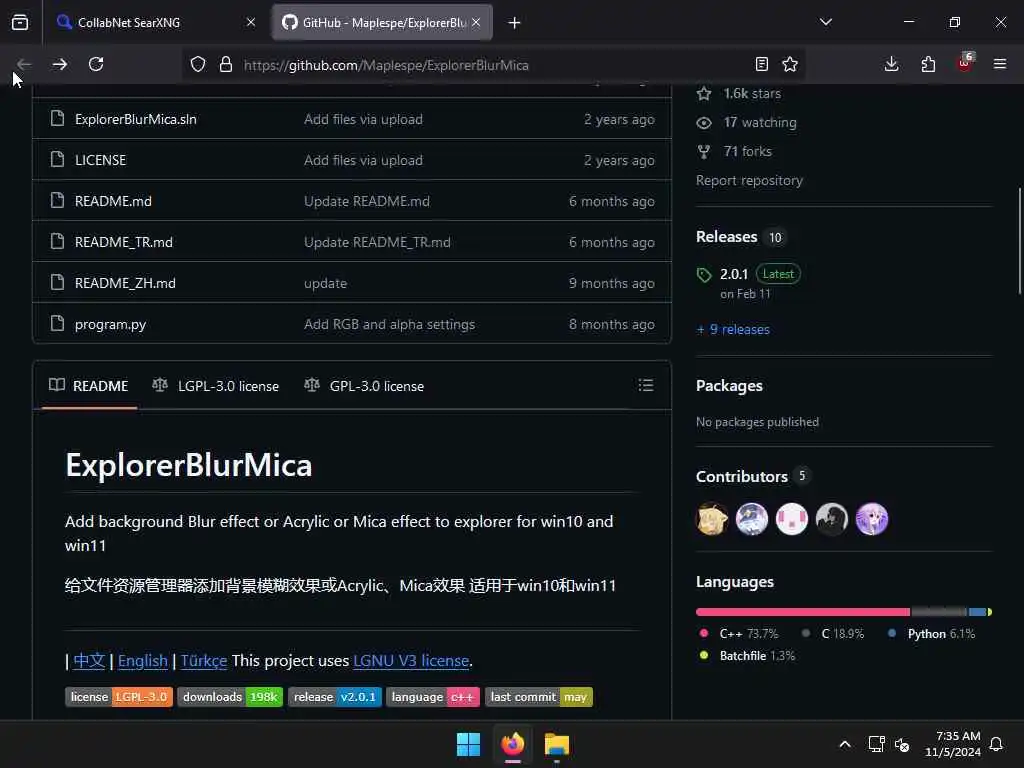Open Firefox application hamburger menu
This screenshot has height=768, width=1024.
1000,64
